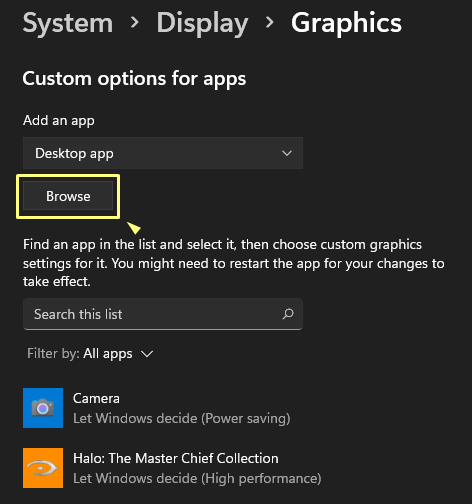
Task: Click Let Windows decide (Power saving) text
Action: [x=182, y=418]
